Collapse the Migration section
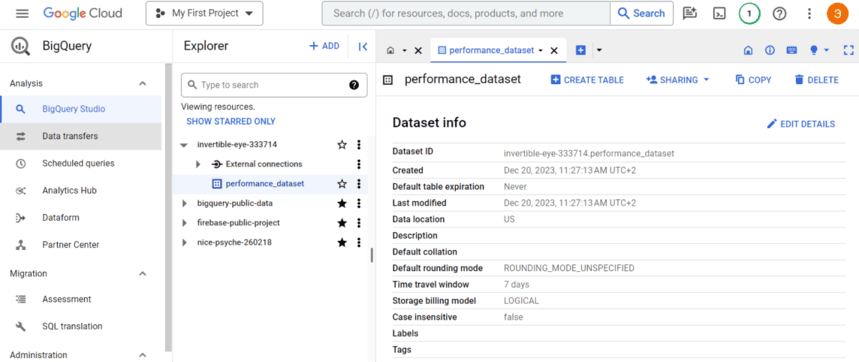The height and width of the screenshot is (362, 859). [x=142, y=273]
